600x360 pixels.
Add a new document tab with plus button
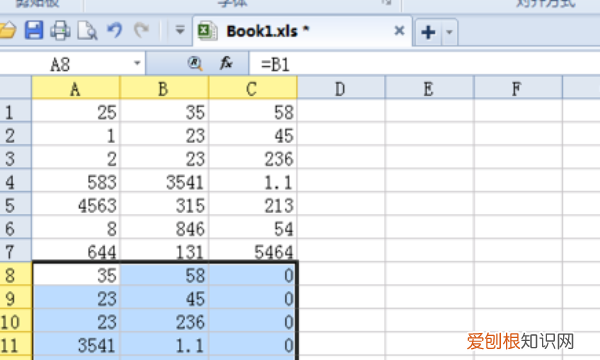click(x=428, y=32)
